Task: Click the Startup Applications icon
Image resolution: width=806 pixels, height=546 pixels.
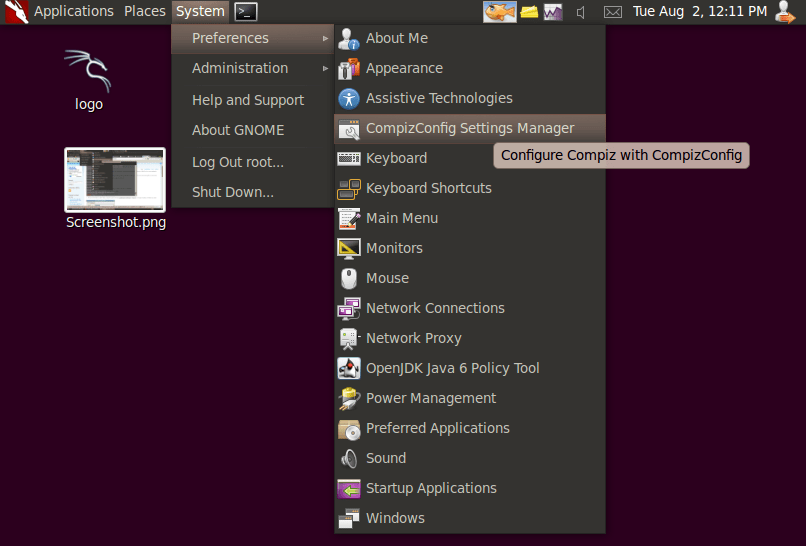Action: [x=349, y=489]
